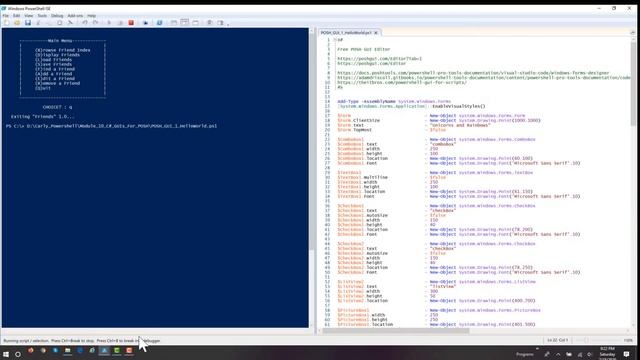Click the $Form.TopMost line
The height and width of the screenshot is (360, 640).
(391, 130)
